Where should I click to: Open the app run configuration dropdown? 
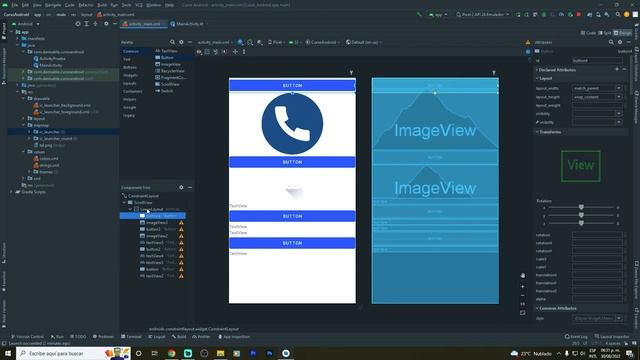(x=438, y=14)
